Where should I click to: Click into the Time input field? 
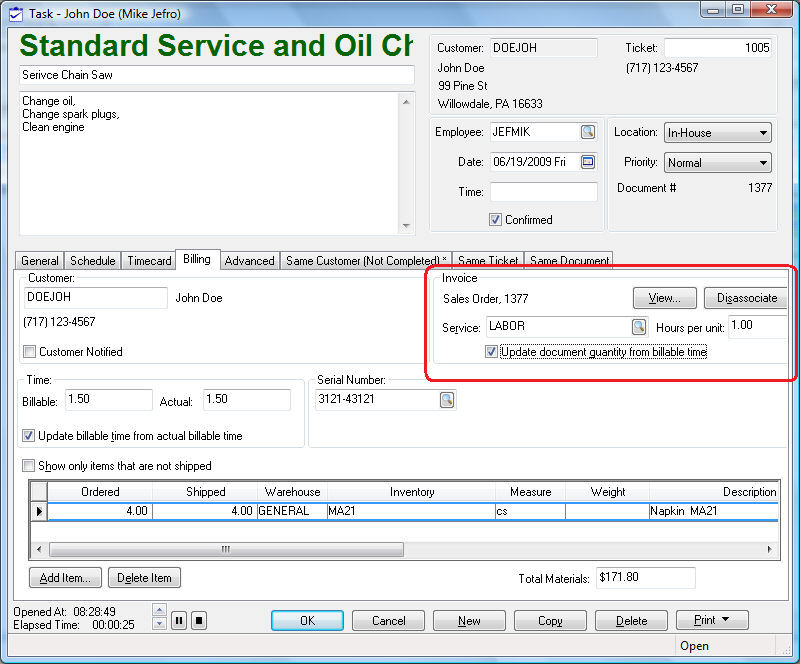pos(543,192)
